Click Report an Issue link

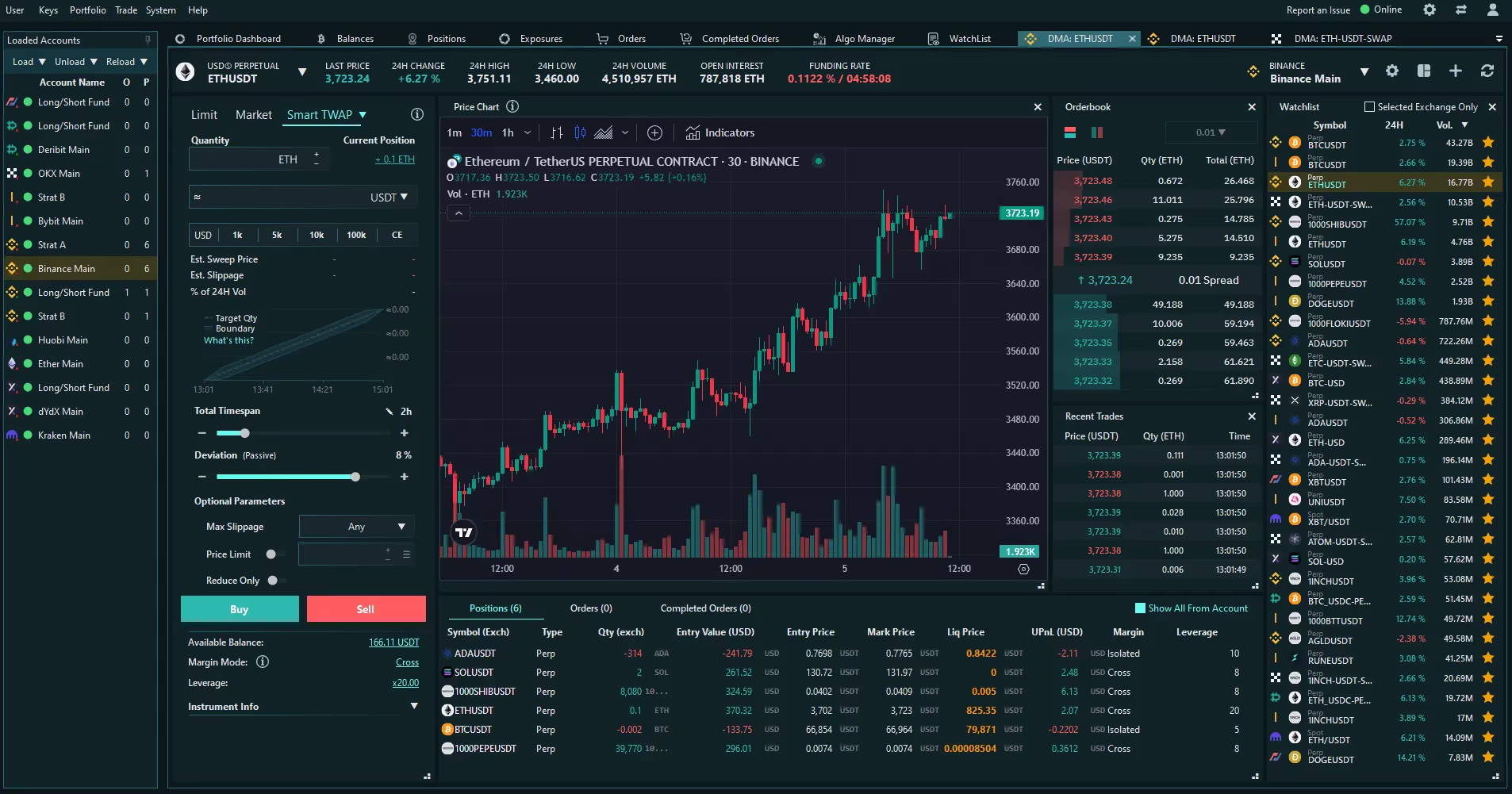1318,10
